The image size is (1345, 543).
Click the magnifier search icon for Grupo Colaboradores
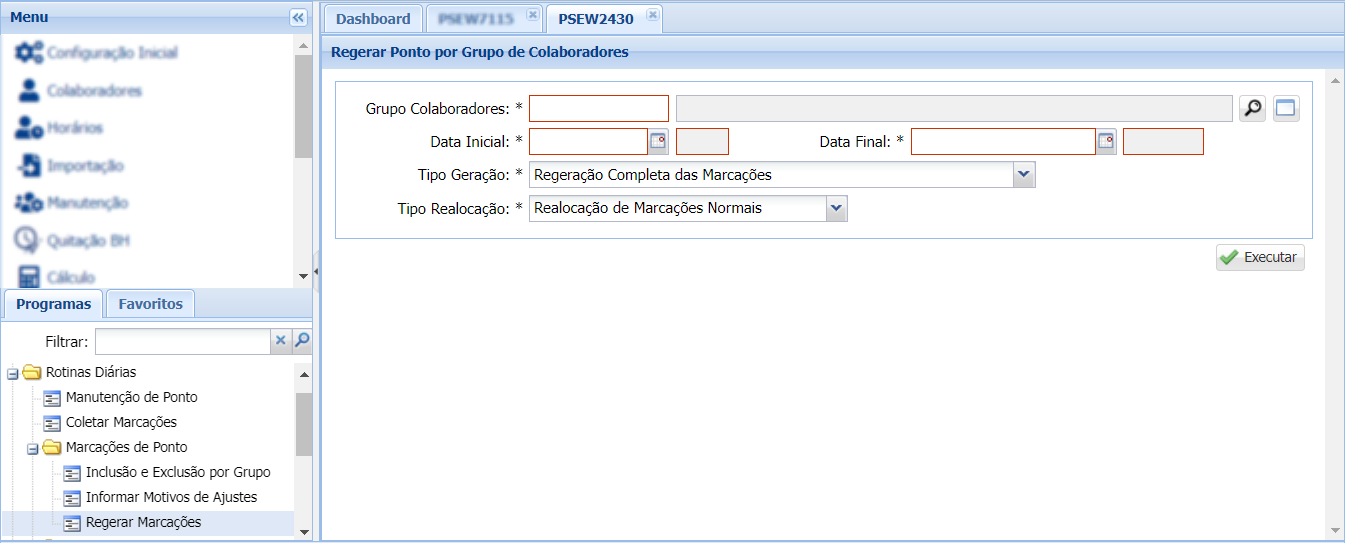1252,109
